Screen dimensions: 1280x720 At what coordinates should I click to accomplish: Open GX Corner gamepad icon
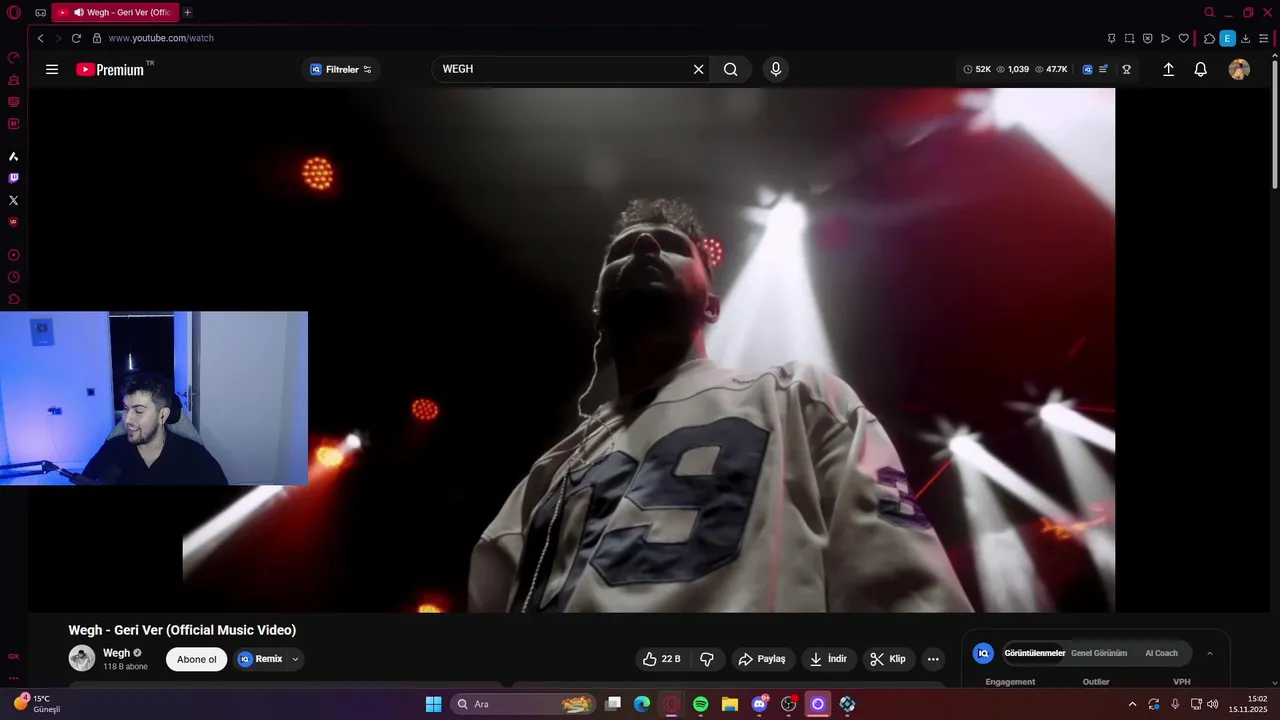pyautogui.click(x=40, y=12)
